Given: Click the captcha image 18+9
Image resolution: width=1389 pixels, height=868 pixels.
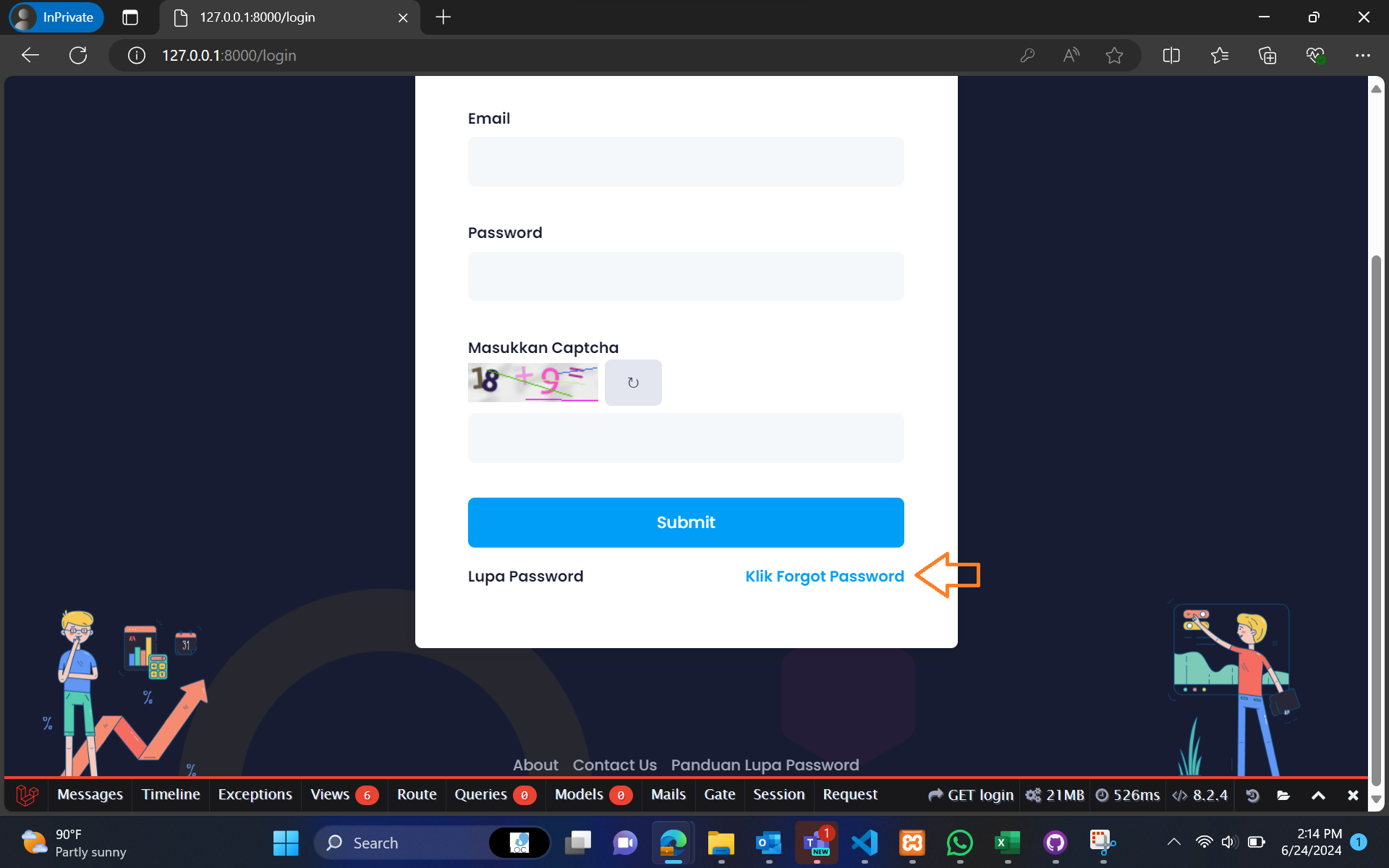Looking at the screenshot, I should tap(533, 383).
